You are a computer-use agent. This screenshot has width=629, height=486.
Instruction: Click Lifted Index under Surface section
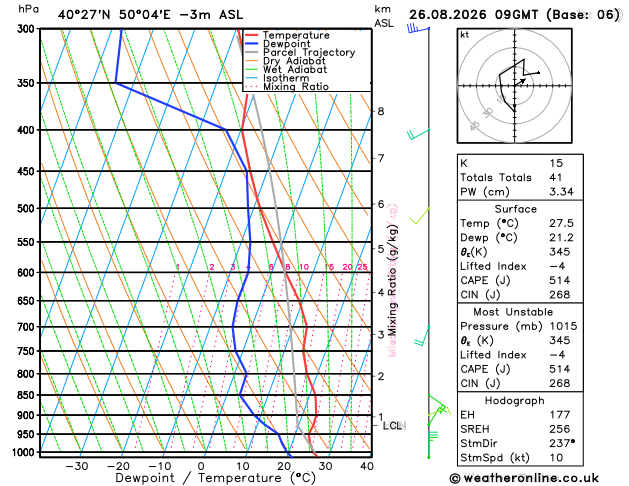pos(493,266)
